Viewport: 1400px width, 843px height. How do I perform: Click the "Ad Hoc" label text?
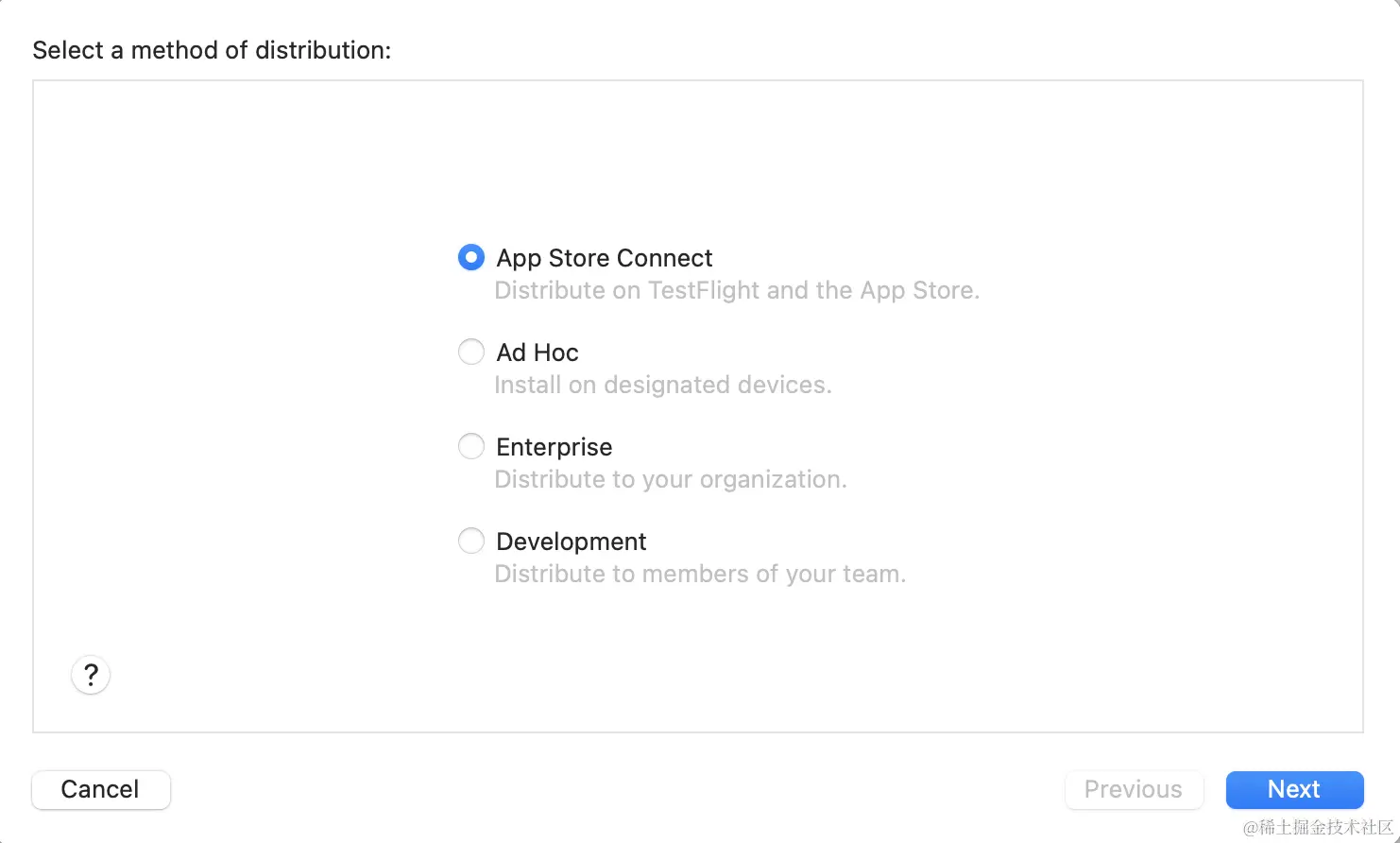pyautogui.click(x=538, y=353)
